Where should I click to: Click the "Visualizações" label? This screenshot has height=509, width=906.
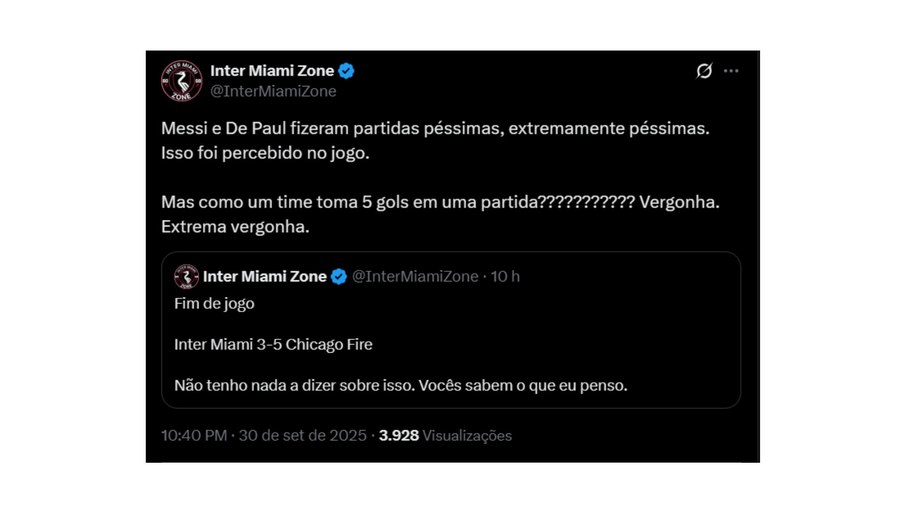pos(467,436)
